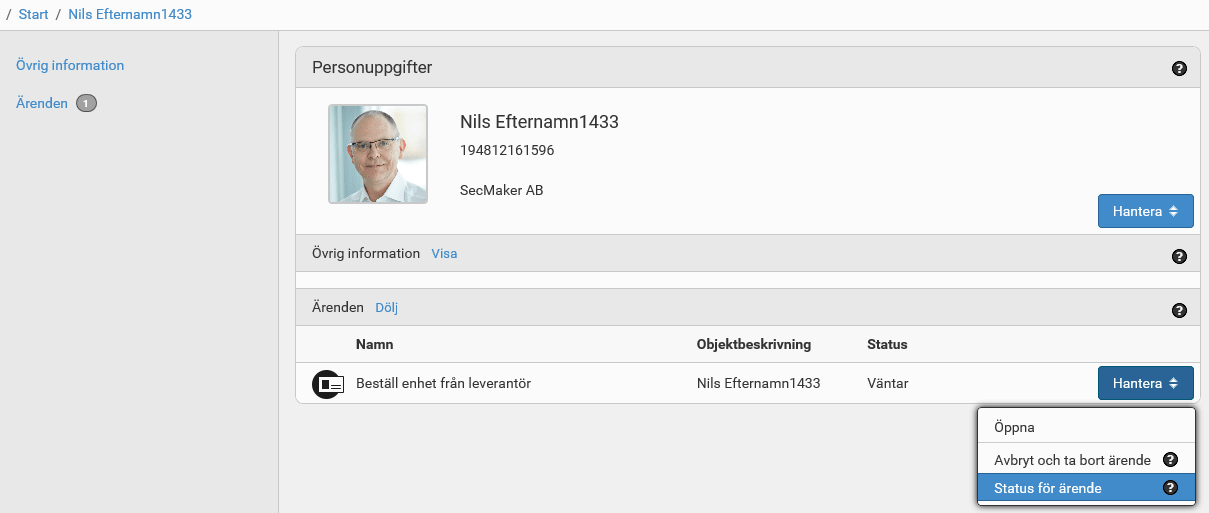Choose Avbryt och ta bort ärende
Screen dimensions: 1209x513
1071,460
